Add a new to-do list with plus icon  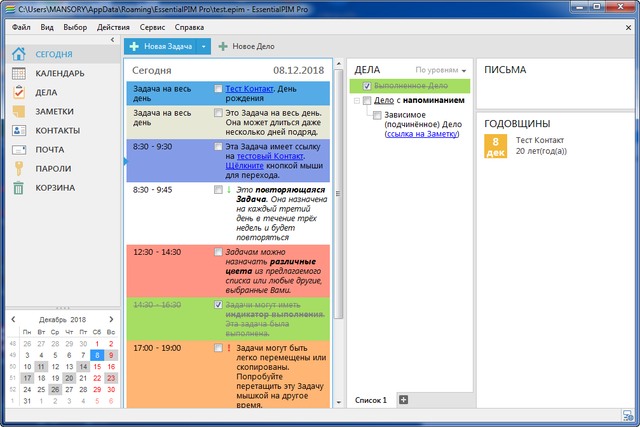[x=403, y=400]
